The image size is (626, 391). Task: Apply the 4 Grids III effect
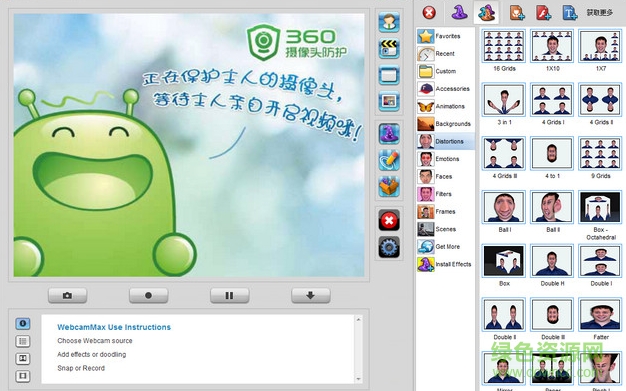click(x=504, y=153)
